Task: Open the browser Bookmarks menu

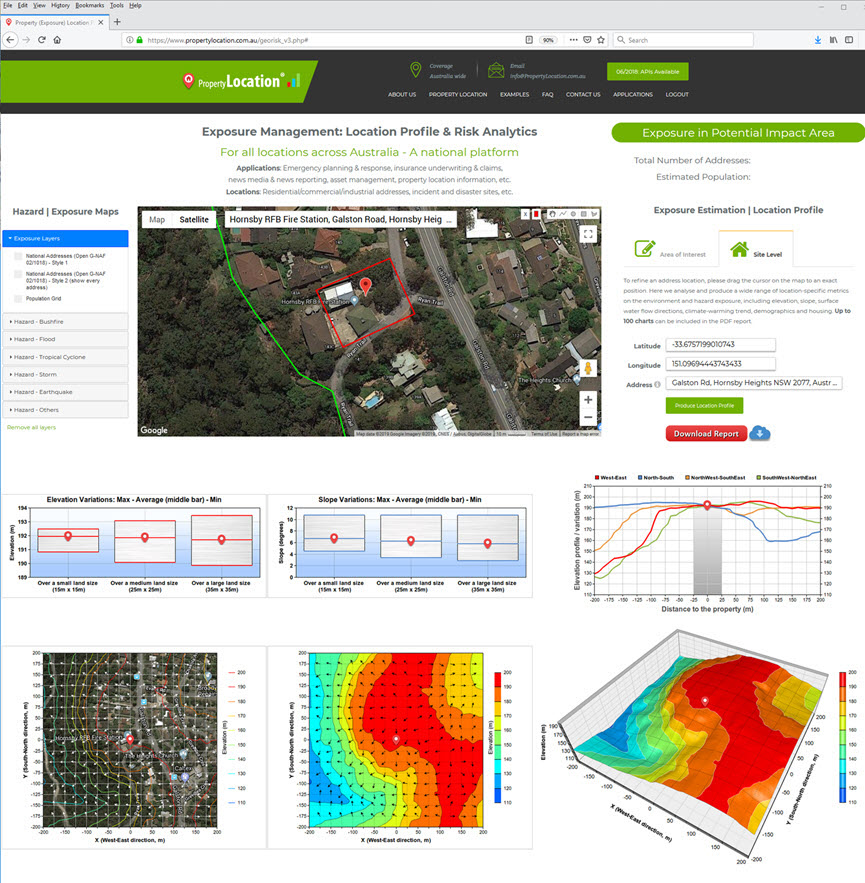Action: [89, 5]
